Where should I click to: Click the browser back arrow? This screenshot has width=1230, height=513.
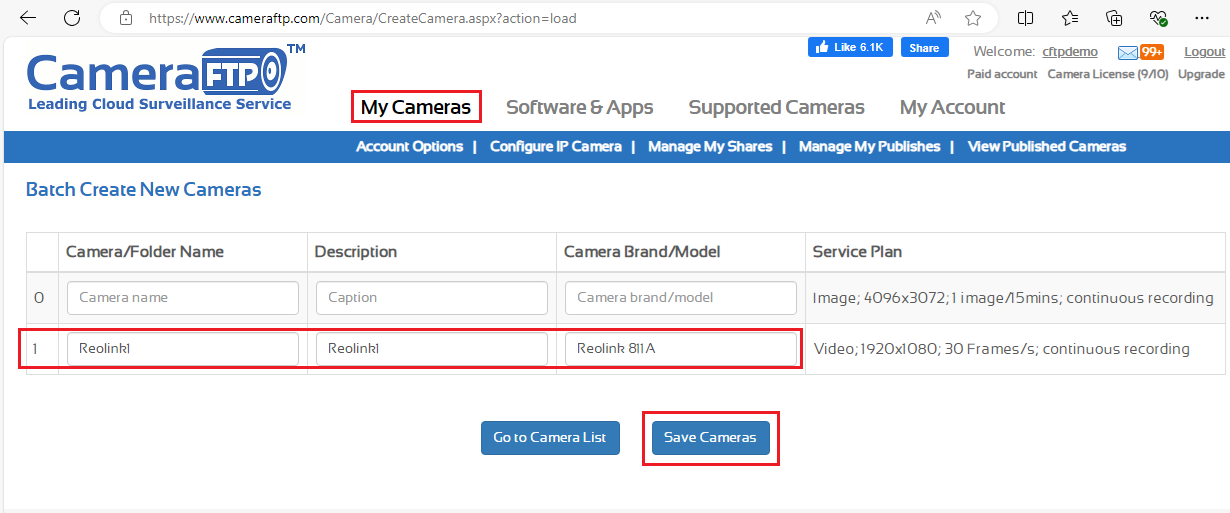point(28,18)
